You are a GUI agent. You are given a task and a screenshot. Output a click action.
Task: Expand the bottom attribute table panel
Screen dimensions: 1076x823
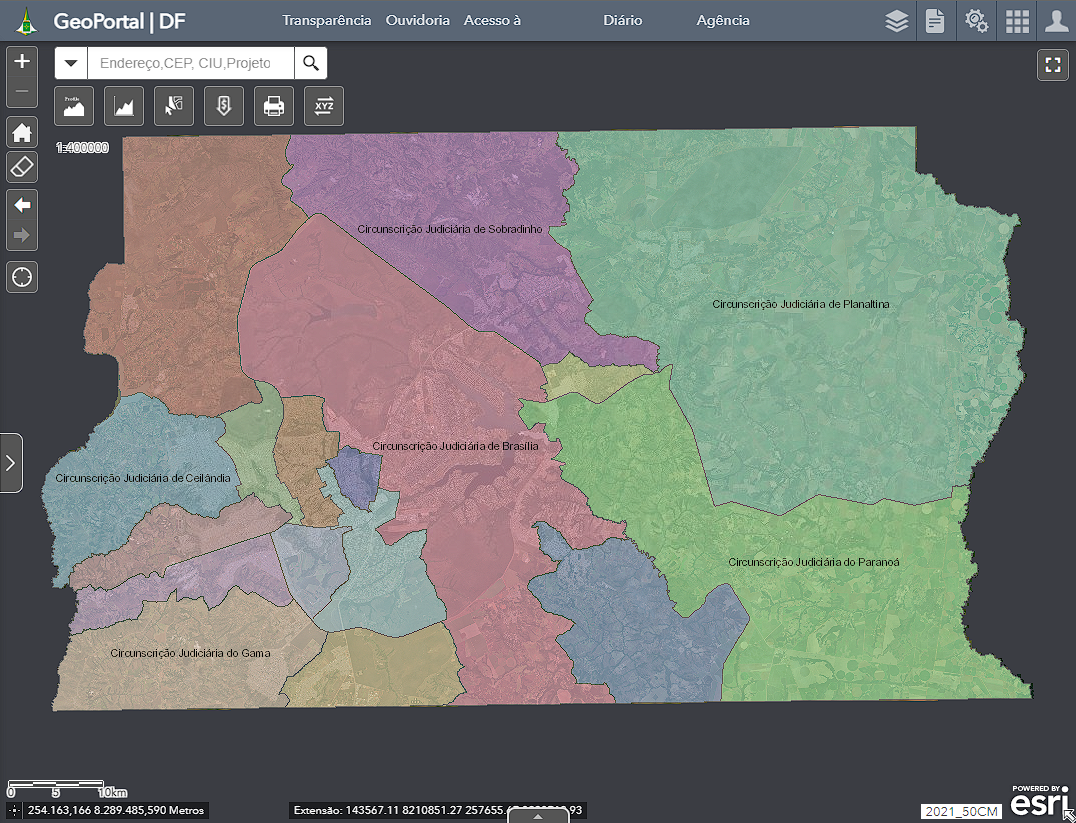pos(537,816)
